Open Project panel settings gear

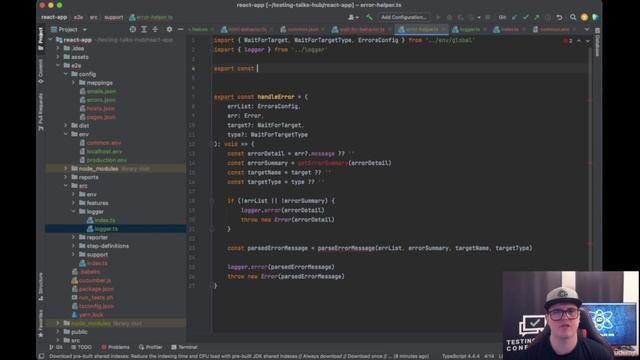169,29
